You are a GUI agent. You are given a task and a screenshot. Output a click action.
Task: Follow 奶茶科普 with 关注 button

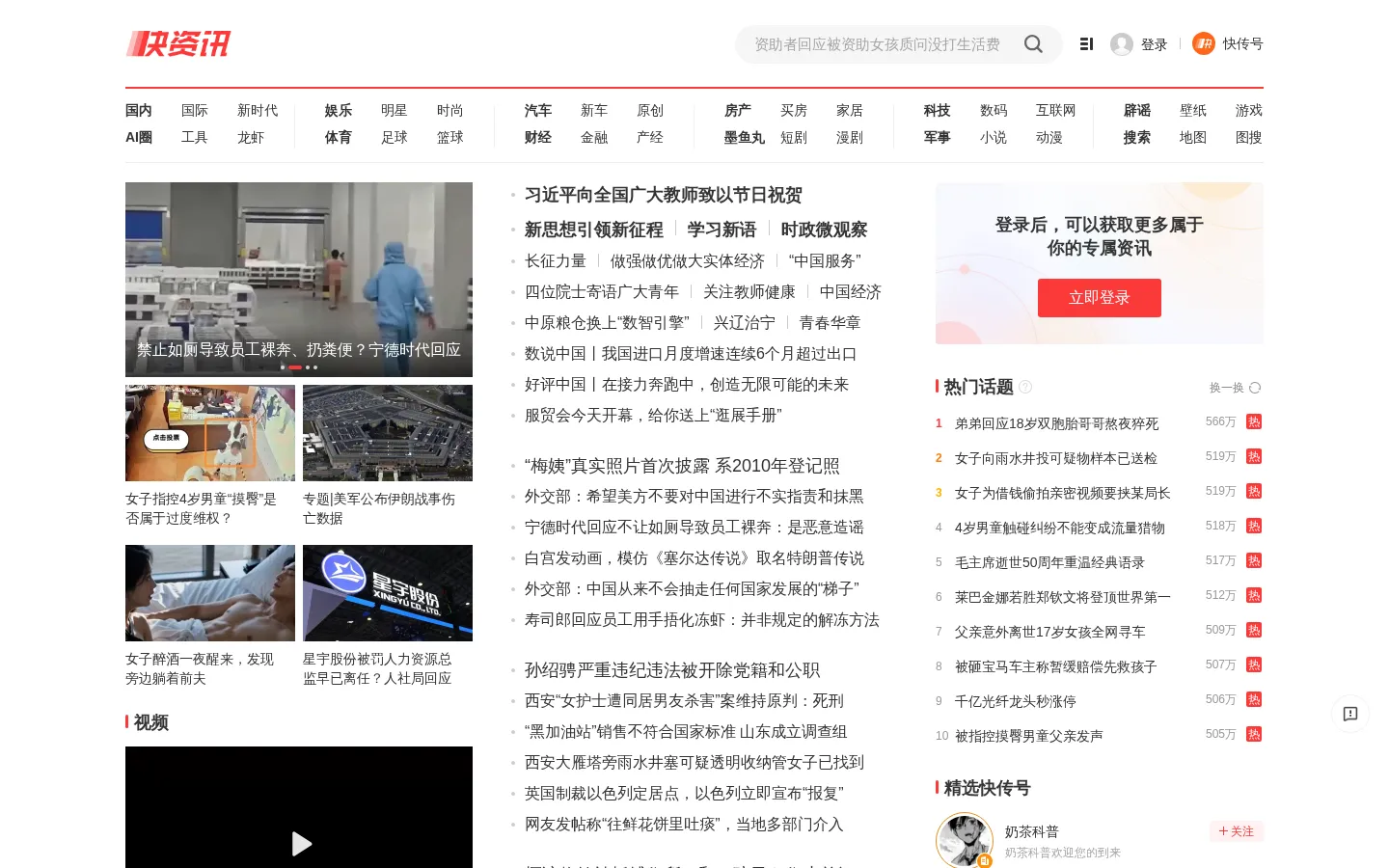coord(1237,831)
